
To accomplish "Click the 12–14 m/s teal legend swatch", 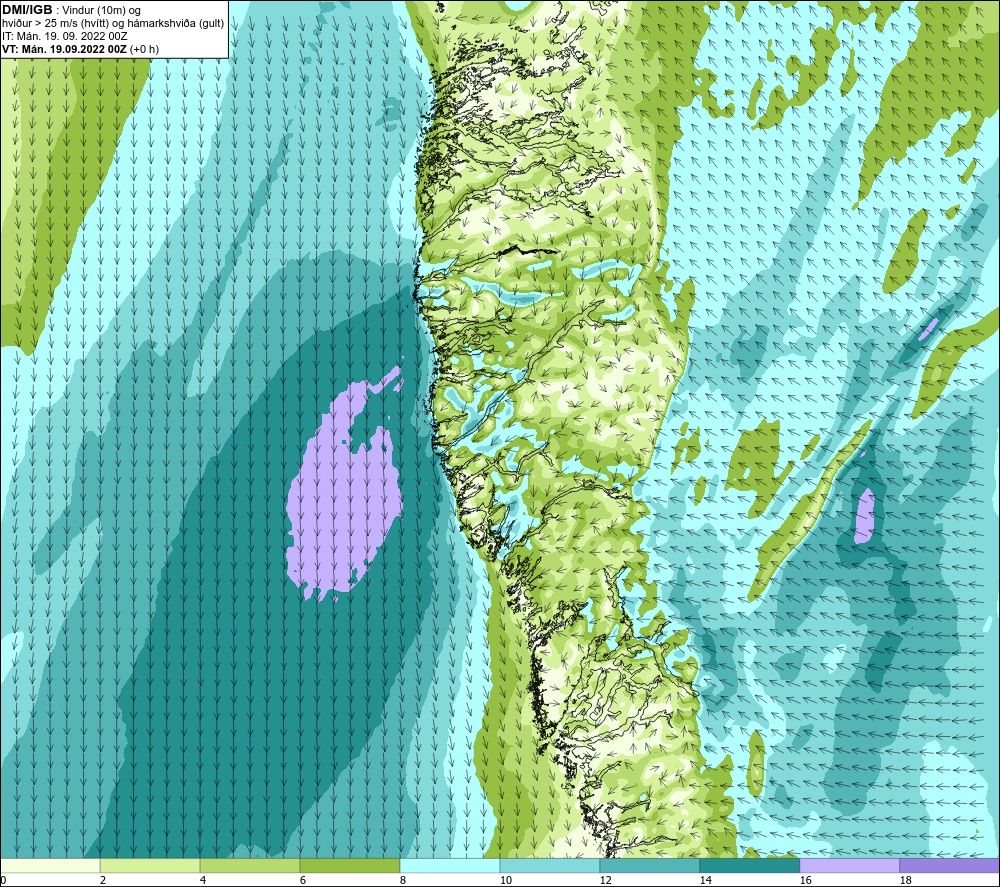I will 649,865.
